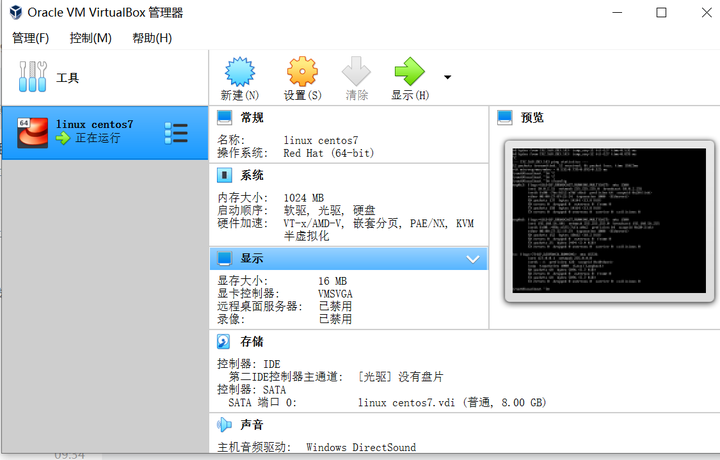Select the linux centos7 VM name

(x=95, y=124)
